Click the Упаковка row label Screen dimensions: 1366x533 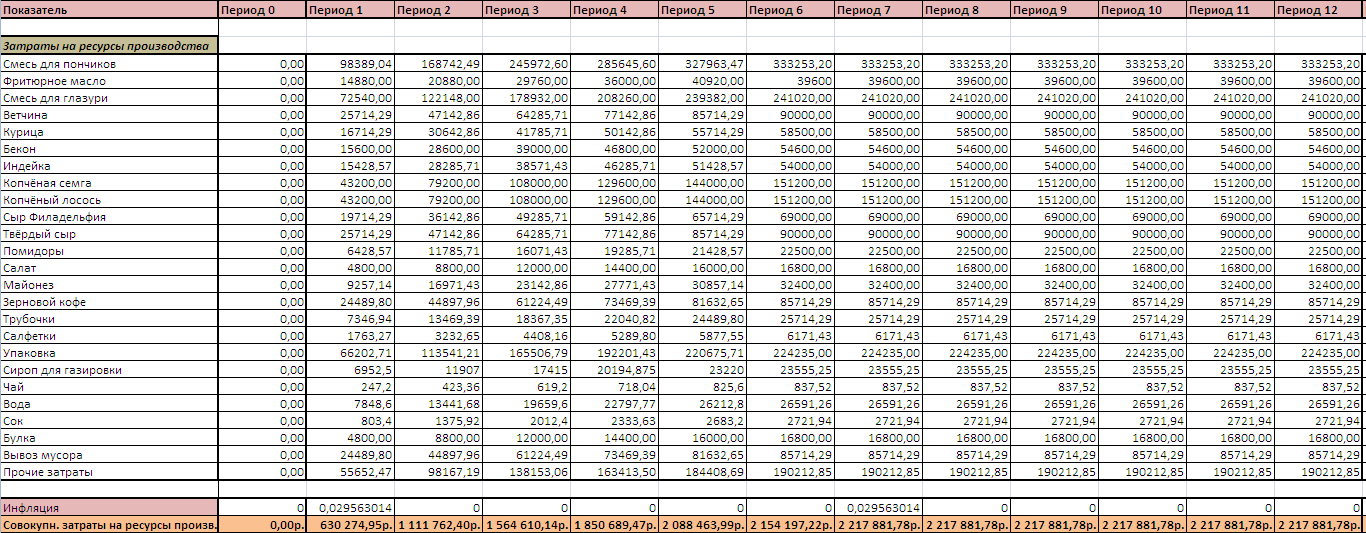(x=109, y=353)
